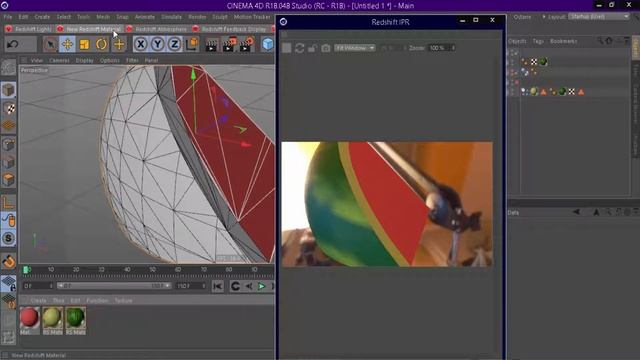Click Render View clapperboard icon

coord(211,44)
